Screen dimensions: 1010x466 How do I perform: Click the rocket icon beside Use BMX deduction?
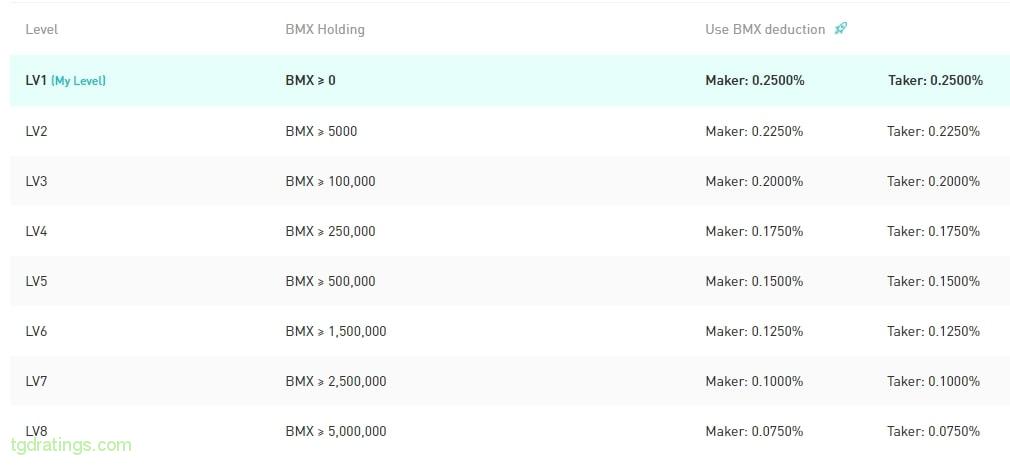click(x=841, y=28)
